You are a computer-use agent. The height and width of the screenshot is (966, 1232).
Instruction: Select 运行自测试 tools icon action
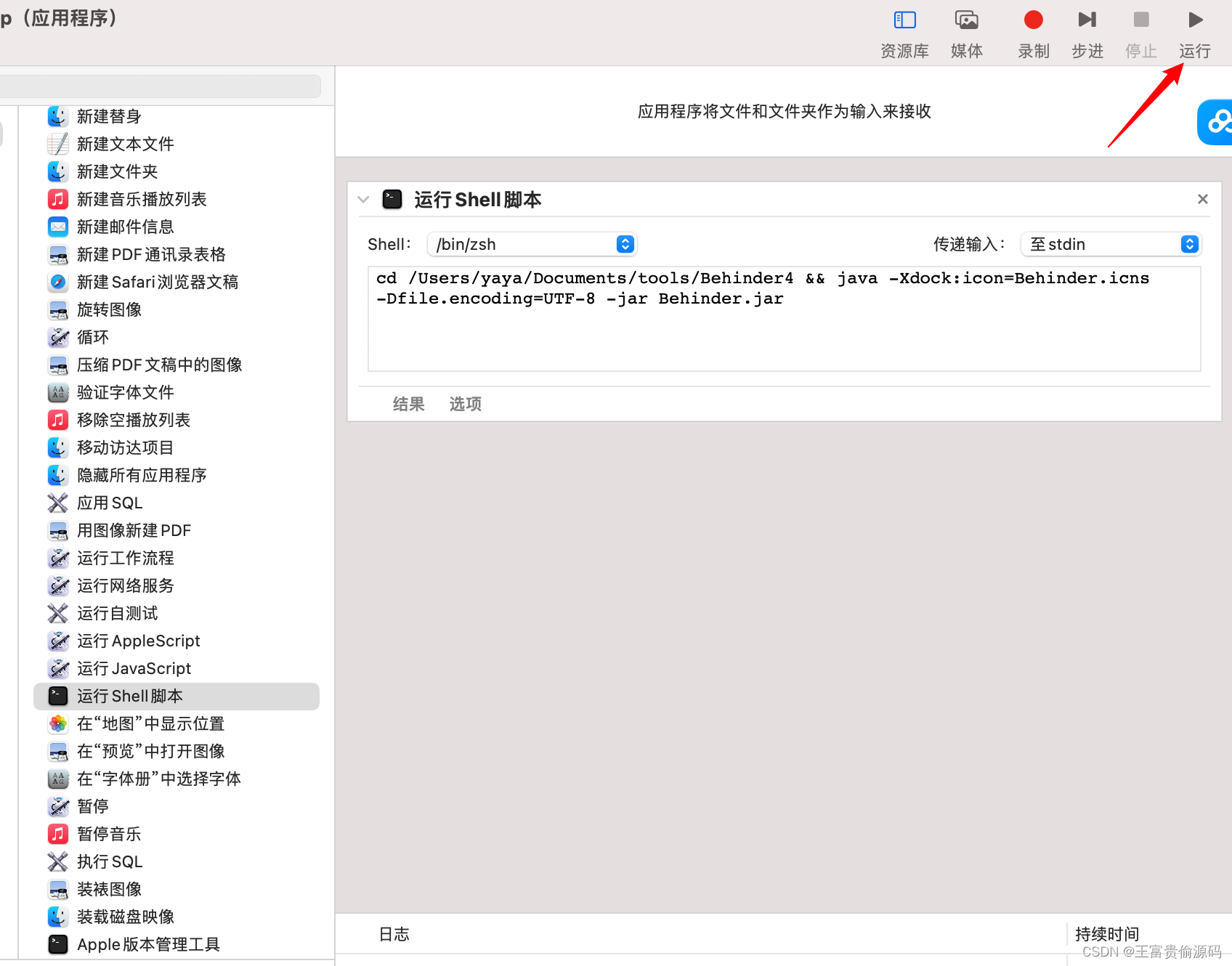pos(58,613)
